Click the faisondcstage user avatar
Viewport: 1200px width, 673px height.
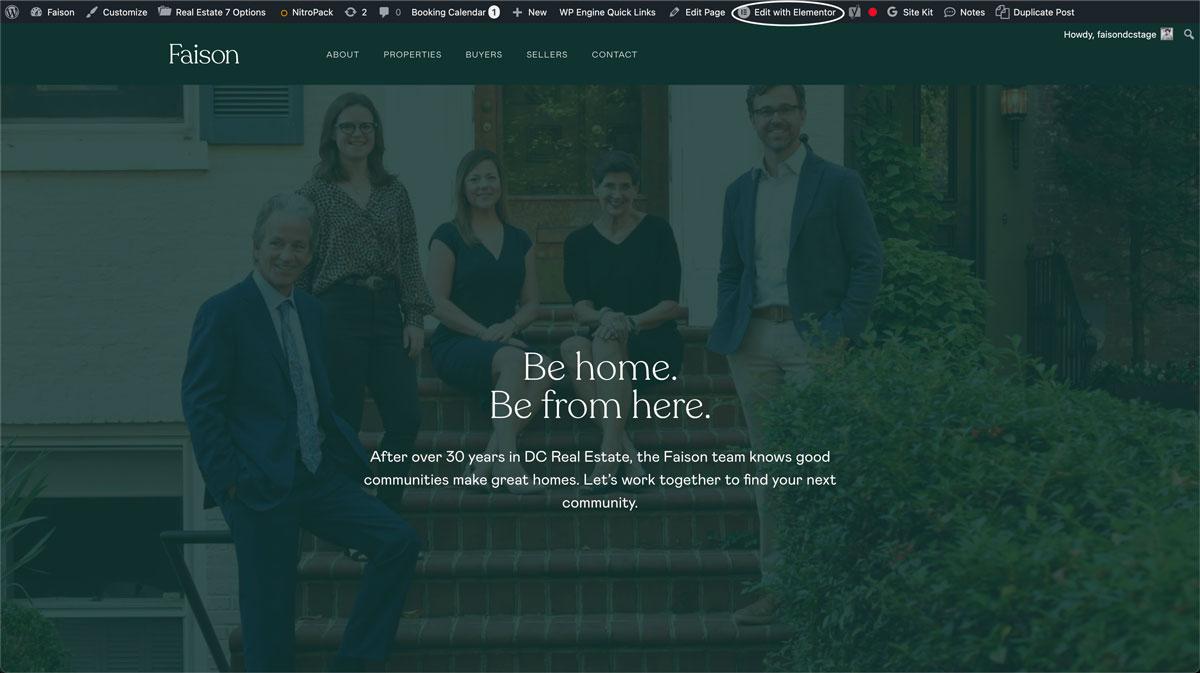(x=1166, y=34)
